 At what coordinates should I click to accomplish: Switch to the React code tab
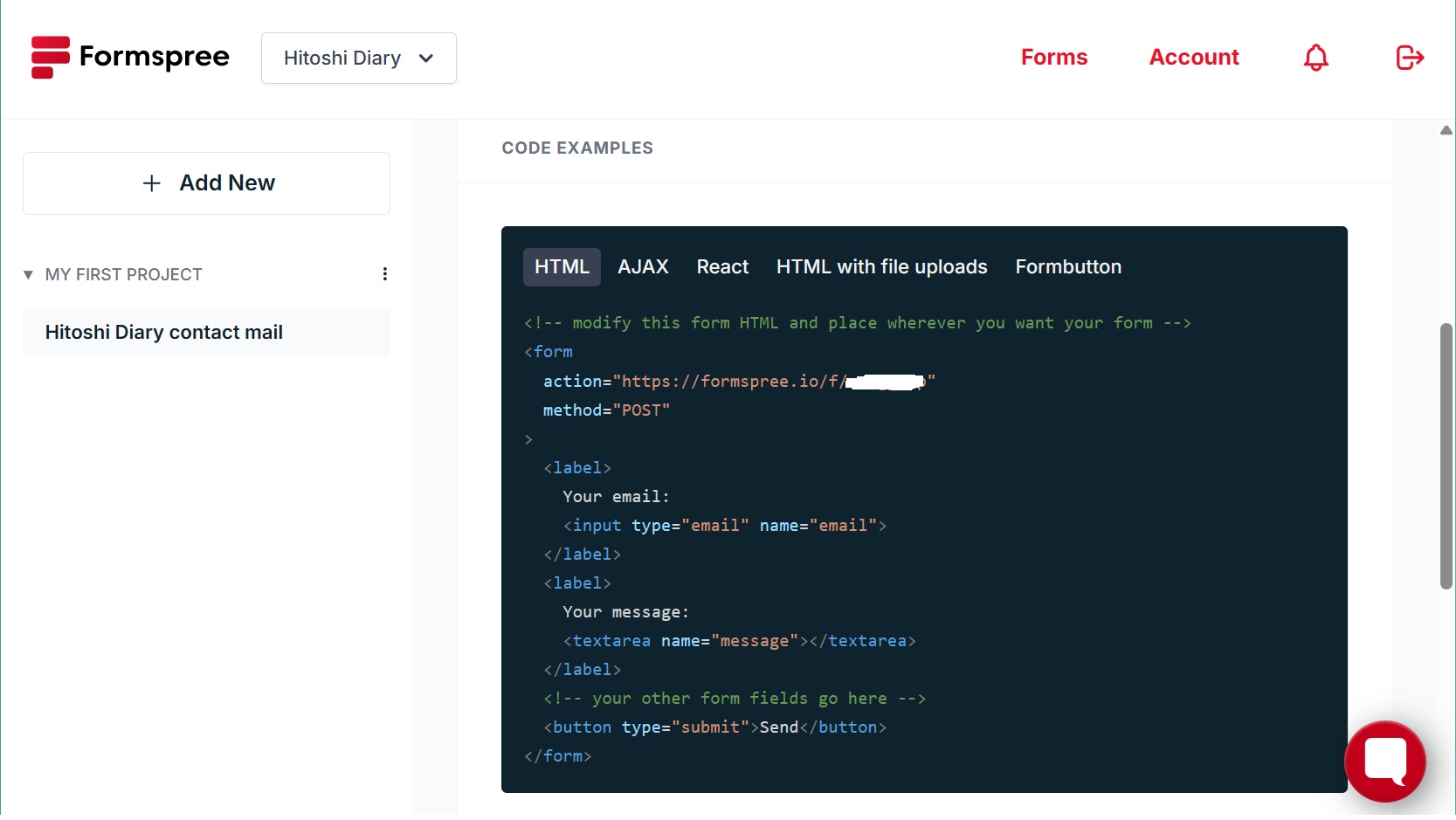click(722, 267)
